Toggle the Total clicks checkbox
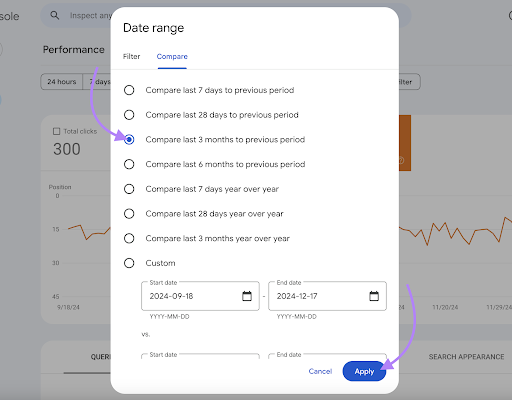512x400 pixels. (57, 131)
